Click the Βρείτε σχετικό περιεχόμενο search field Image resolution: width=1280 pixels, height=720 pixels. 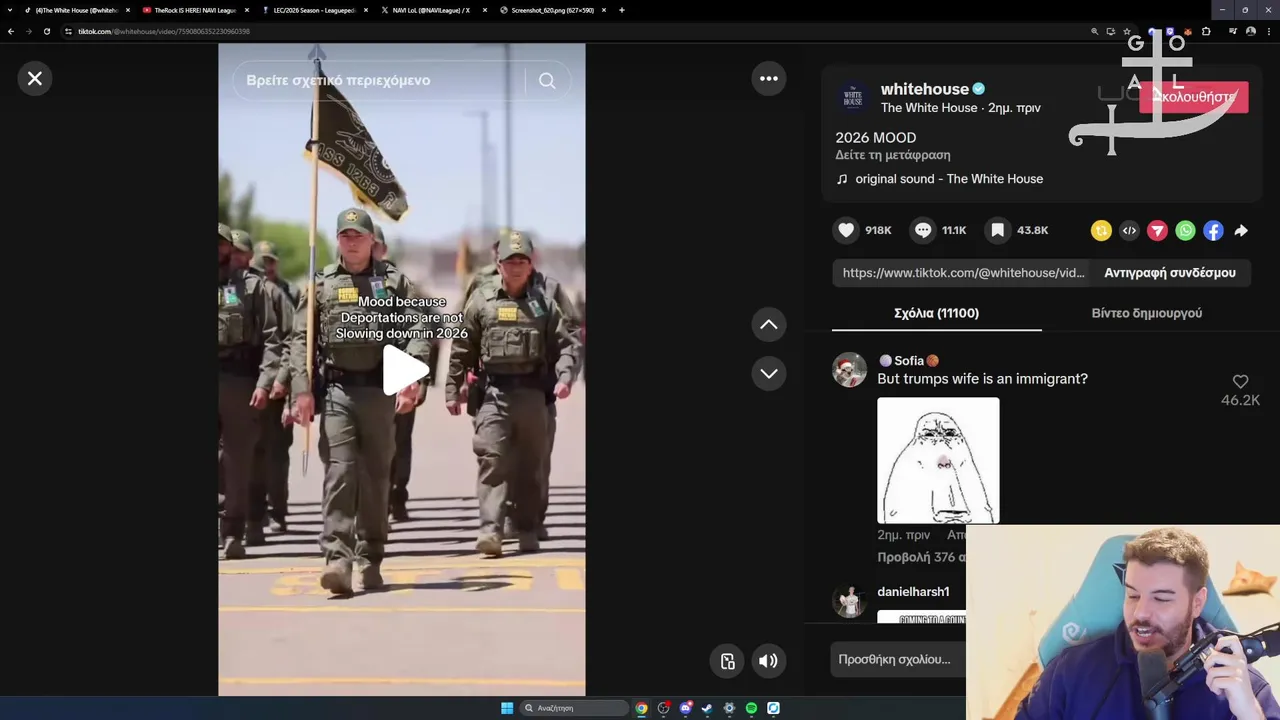[380, 80]
